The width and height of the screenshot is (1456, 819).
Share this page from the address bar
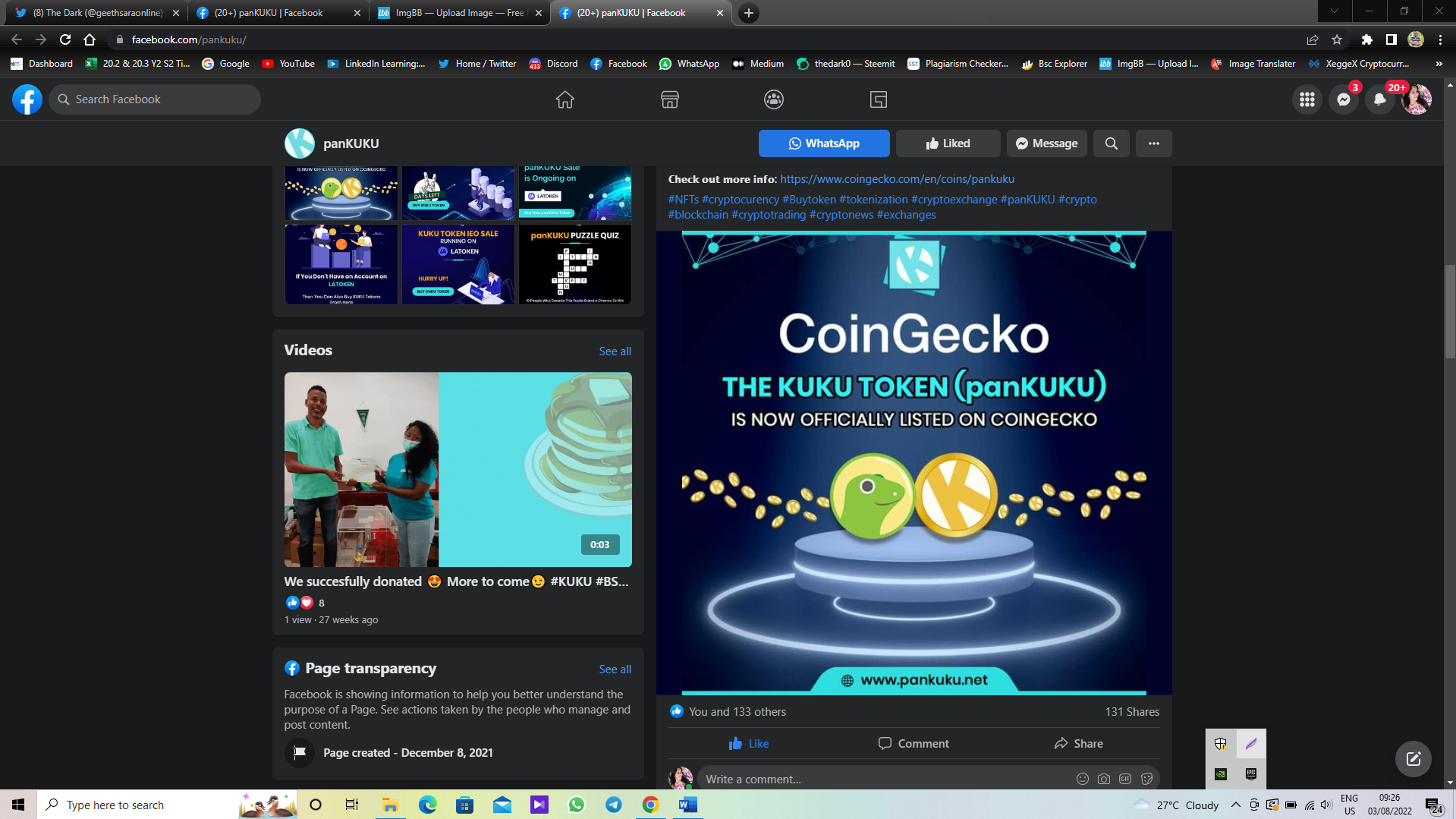click(1312, 39)
